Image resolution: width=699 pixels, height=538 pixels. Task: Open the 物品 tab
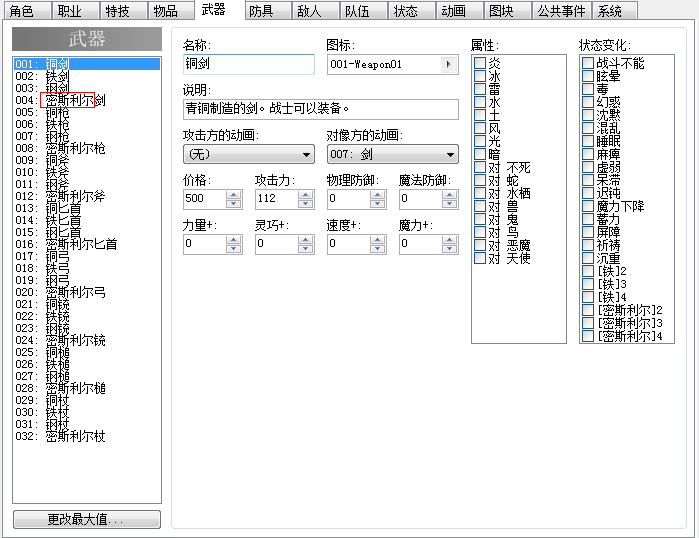(171, 11)
